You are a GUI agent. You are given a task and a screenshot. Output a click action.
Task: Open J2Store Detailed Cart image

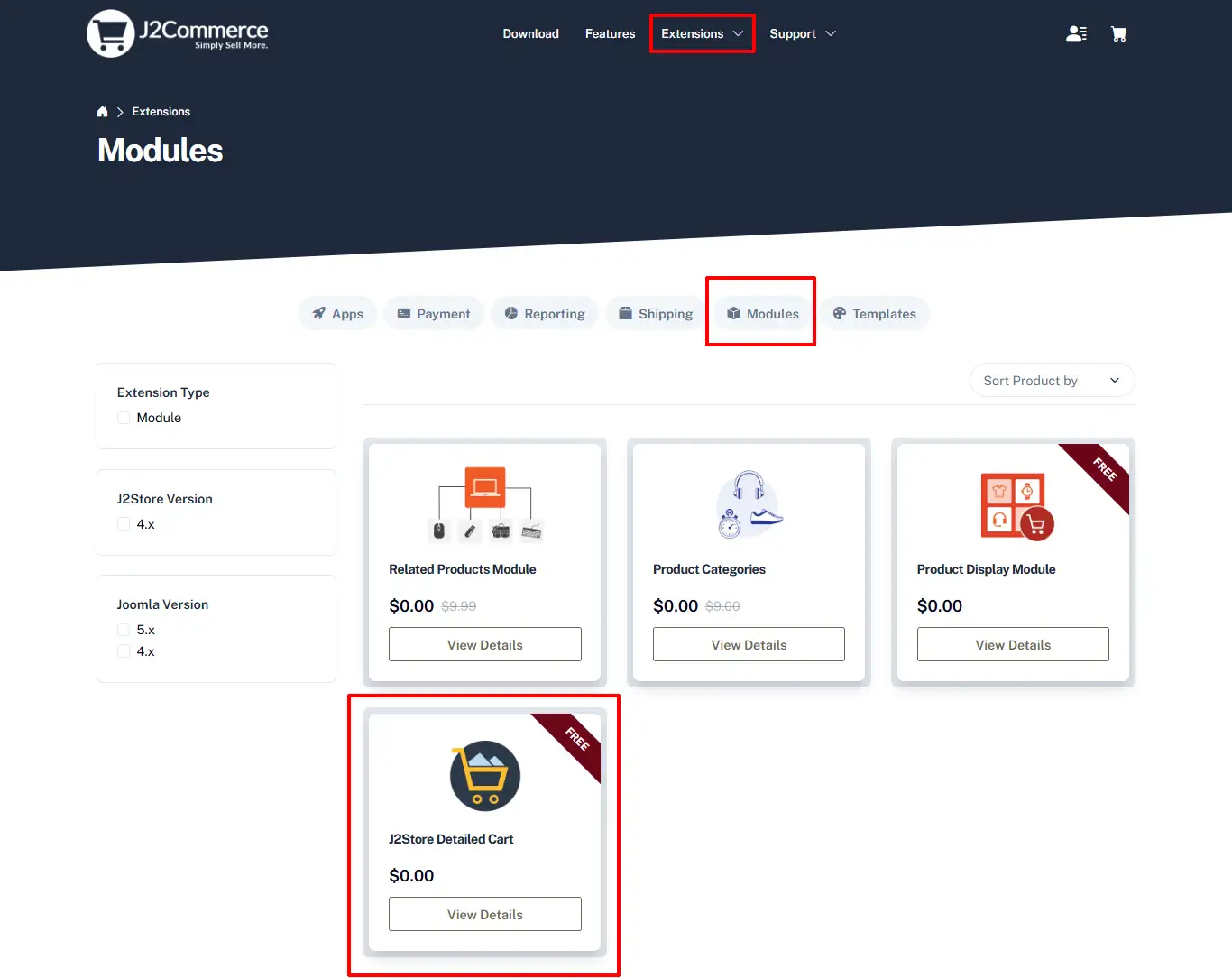pos(485,776)
